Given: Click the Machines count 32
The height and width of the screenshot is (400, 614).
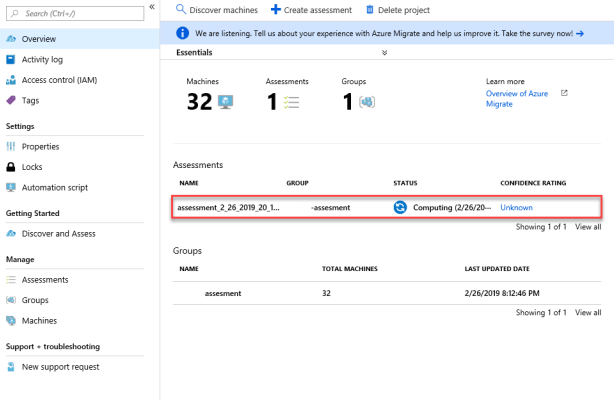Looking at the screenshot, I should point(199,102).
